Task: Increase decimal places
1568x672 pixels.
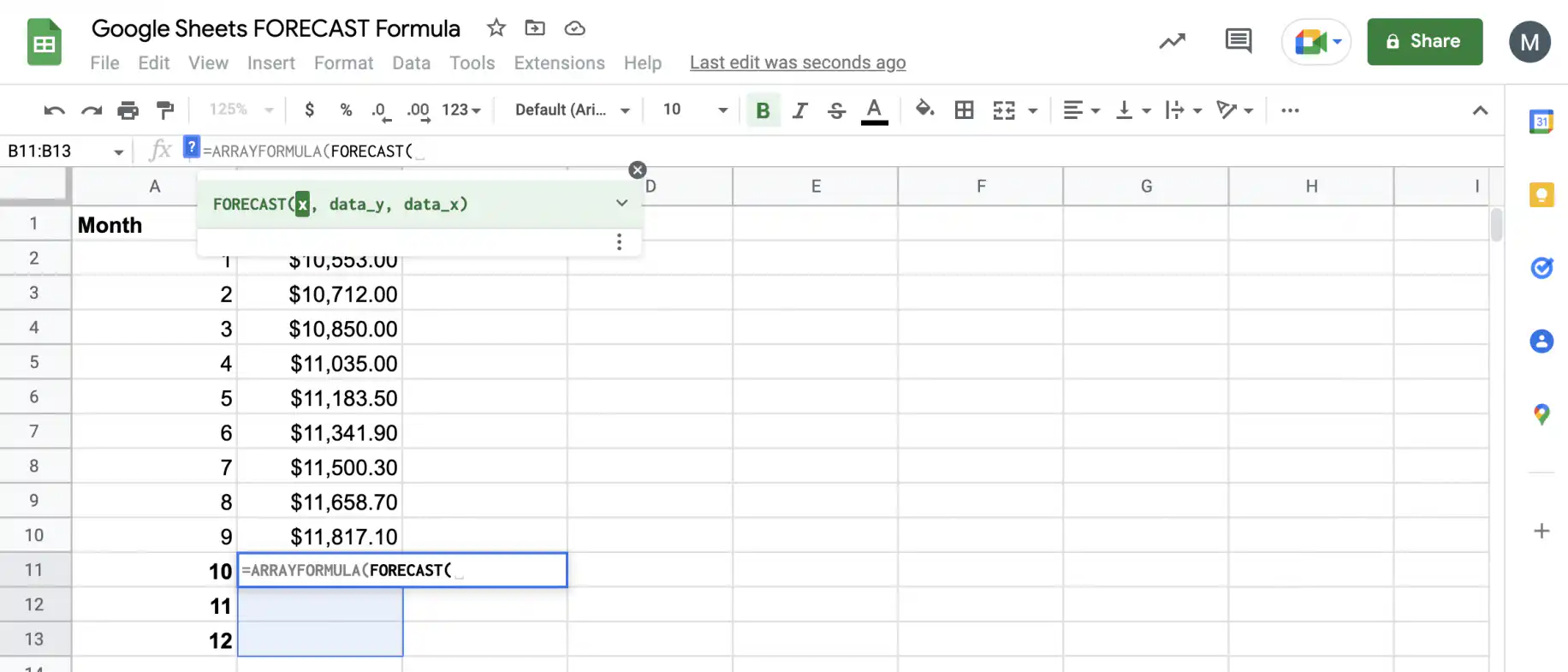Action: tap(418, 110)
